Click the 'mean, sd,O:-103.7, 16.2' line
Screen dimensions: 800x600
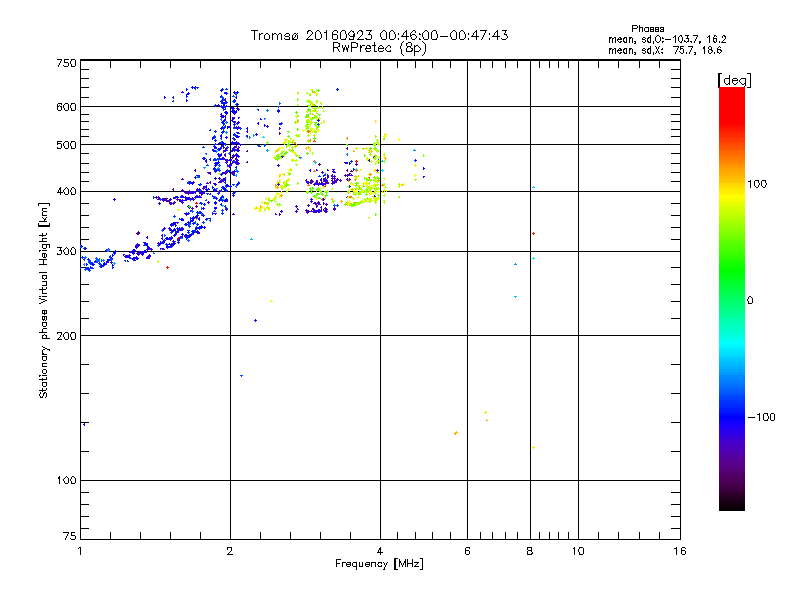(x=667, y=39)
